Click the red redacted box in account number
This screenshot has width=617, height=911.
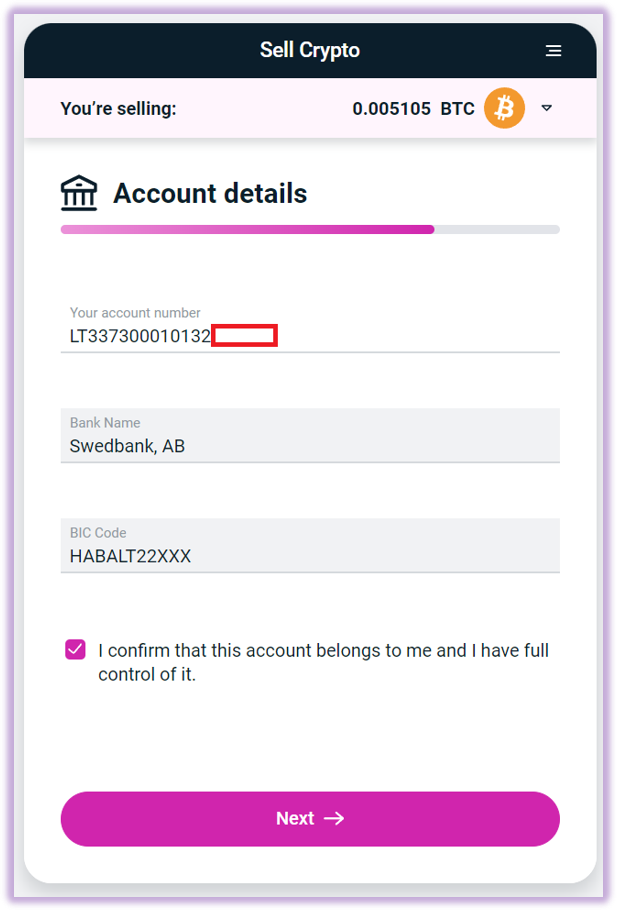[x=245, y=335]
